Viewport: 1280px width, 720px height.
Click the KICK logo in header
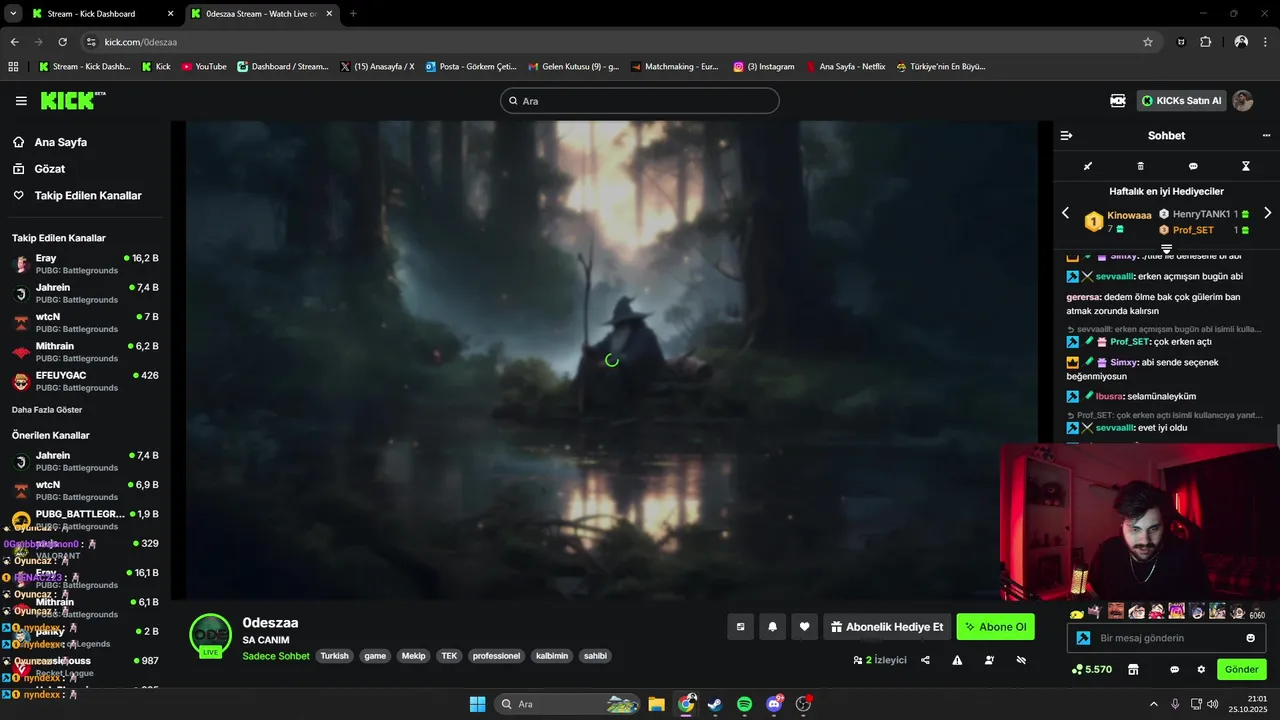pyautogui.click(x=72, y=100)
